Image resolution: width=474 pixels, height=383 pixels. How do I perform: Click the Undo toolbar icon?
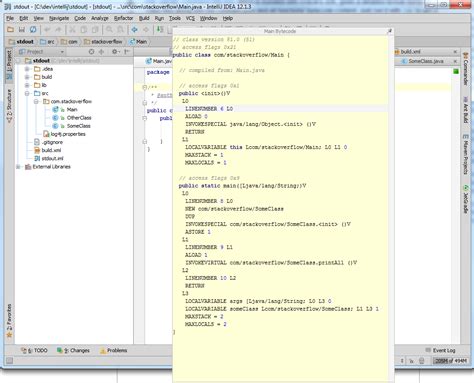47,30
